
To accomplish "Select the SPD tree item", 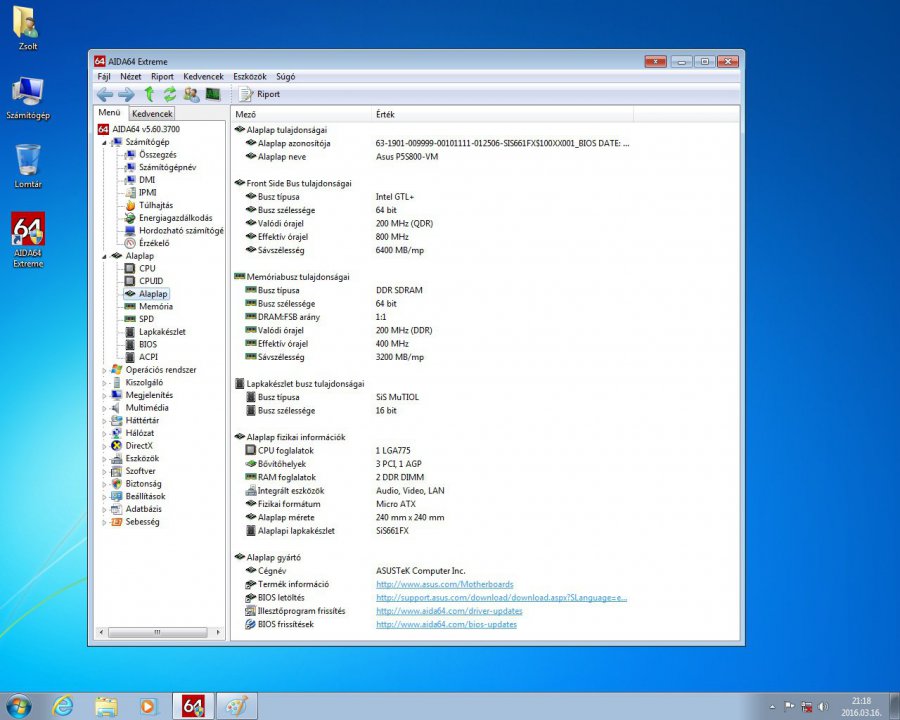I will tap(146, 319).
